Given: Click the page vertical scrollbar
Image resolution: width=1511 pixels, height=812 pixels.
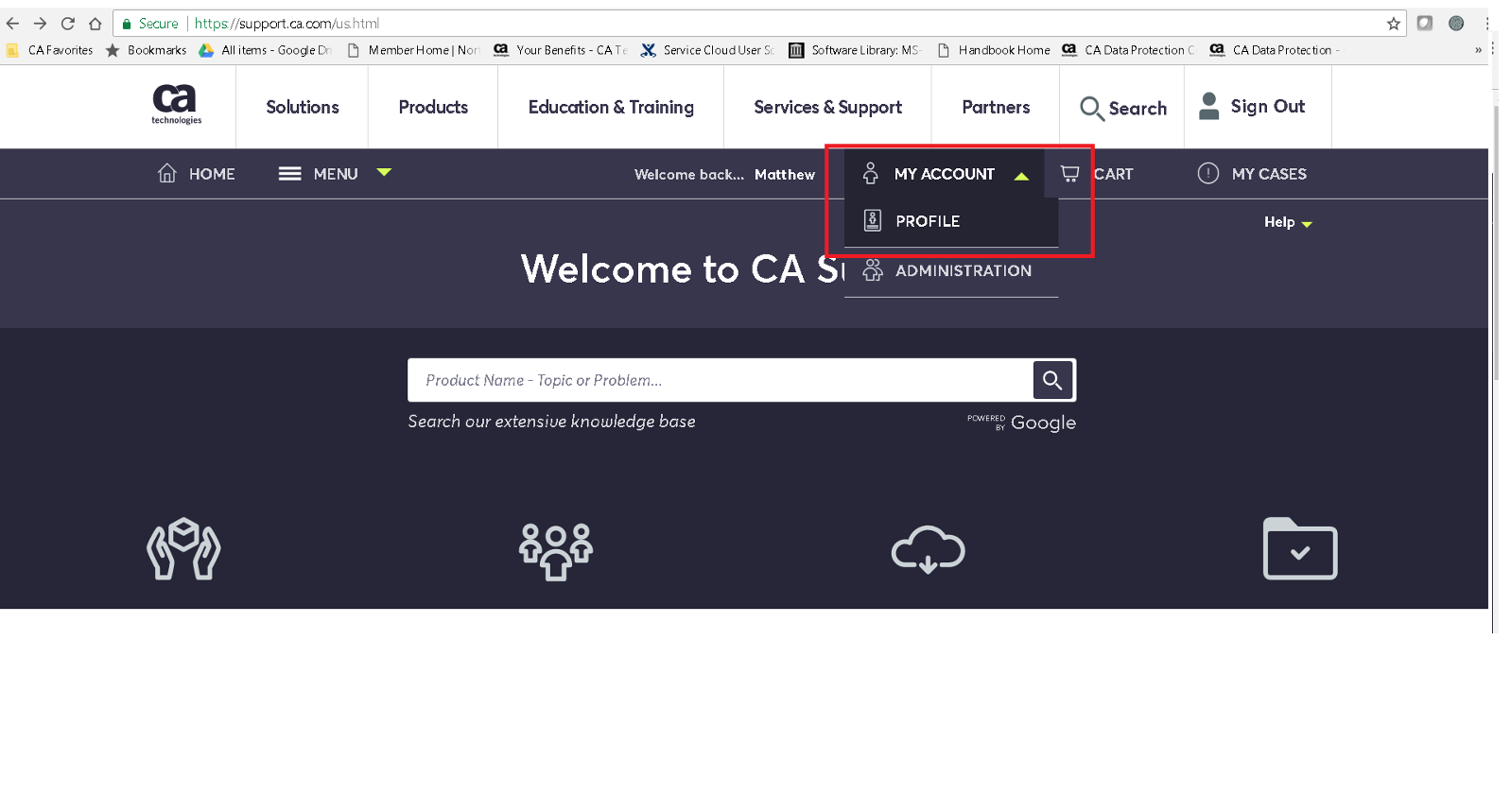Looking at the screenshot, I should pos(1495,241).
